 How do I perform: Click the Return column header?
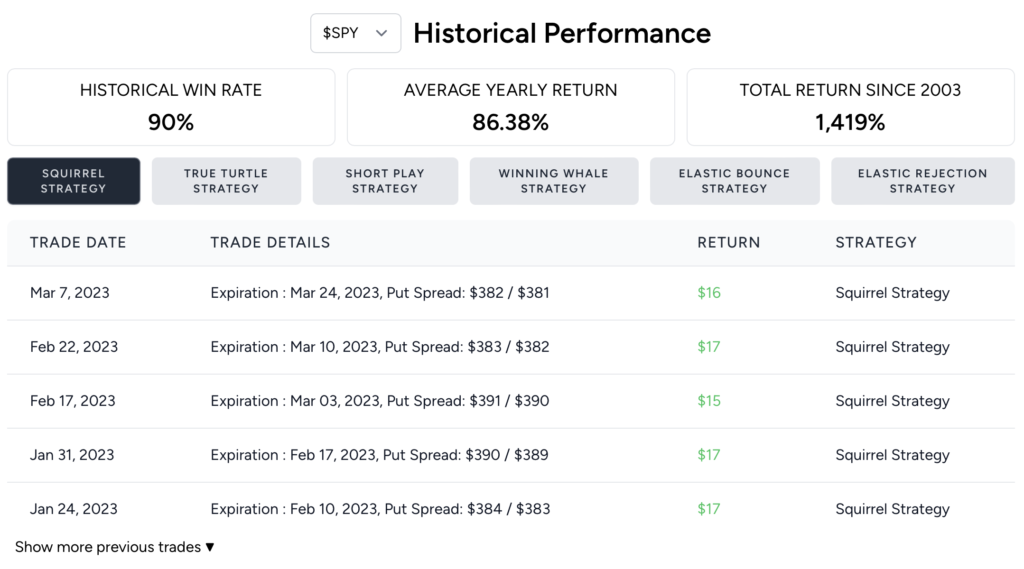(728, 242)
